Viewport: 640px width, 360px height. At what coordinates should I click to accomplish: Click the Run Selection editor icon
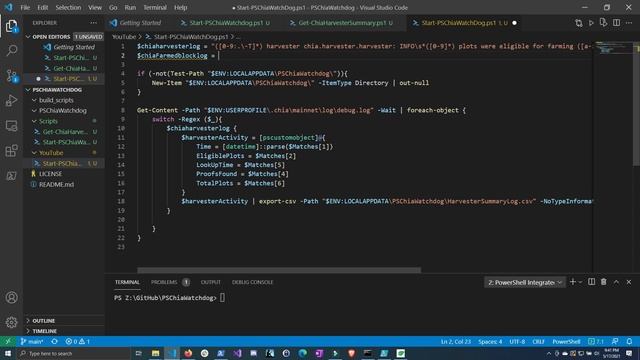tap(603, 23)
